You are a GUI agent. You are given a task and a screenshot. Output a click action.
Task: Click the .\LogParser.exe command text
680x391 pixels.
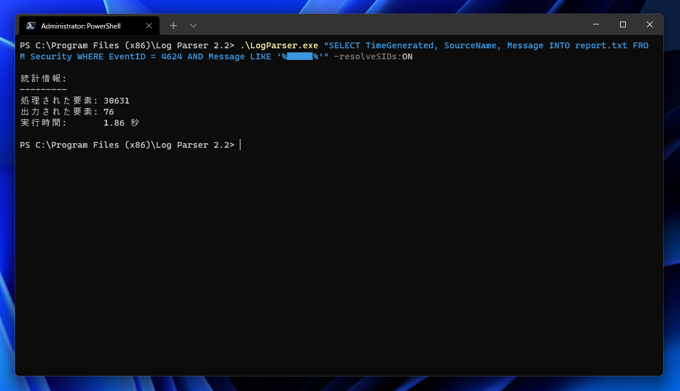(x=279, y=46)
